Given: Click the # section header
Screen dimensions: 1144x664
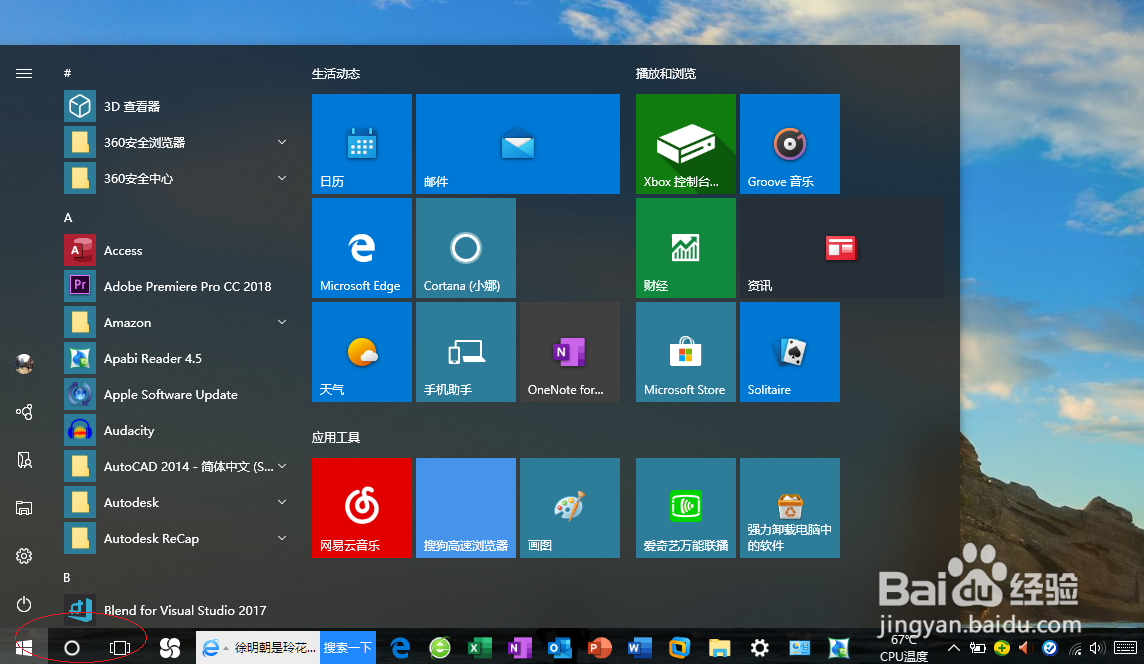Looking at the screenshot, I should (67, 73).
